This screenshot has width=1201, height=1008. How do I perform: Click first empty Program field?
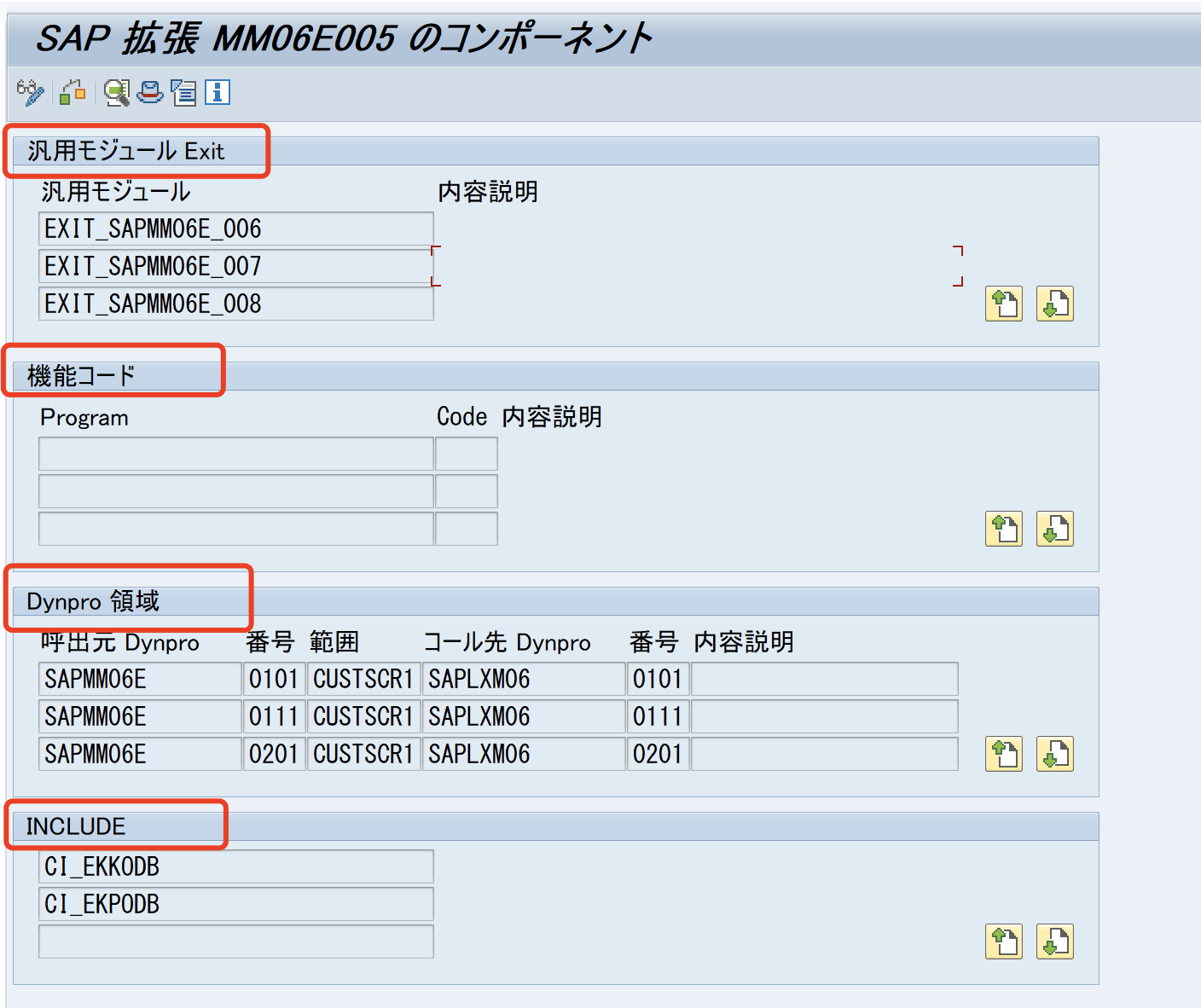(235, 454)
